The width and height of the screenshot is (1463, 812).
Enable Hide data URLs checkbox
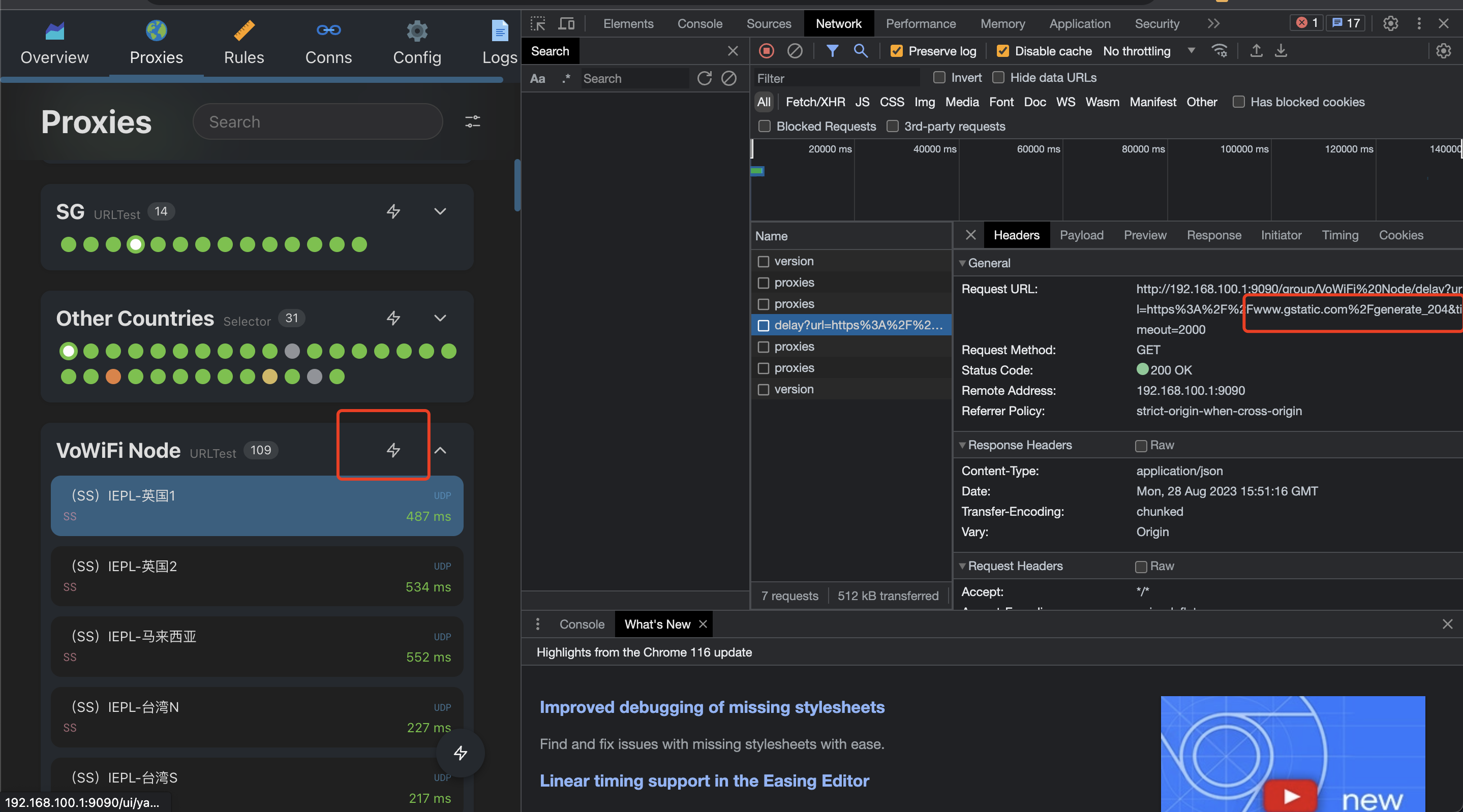(998, 77)
